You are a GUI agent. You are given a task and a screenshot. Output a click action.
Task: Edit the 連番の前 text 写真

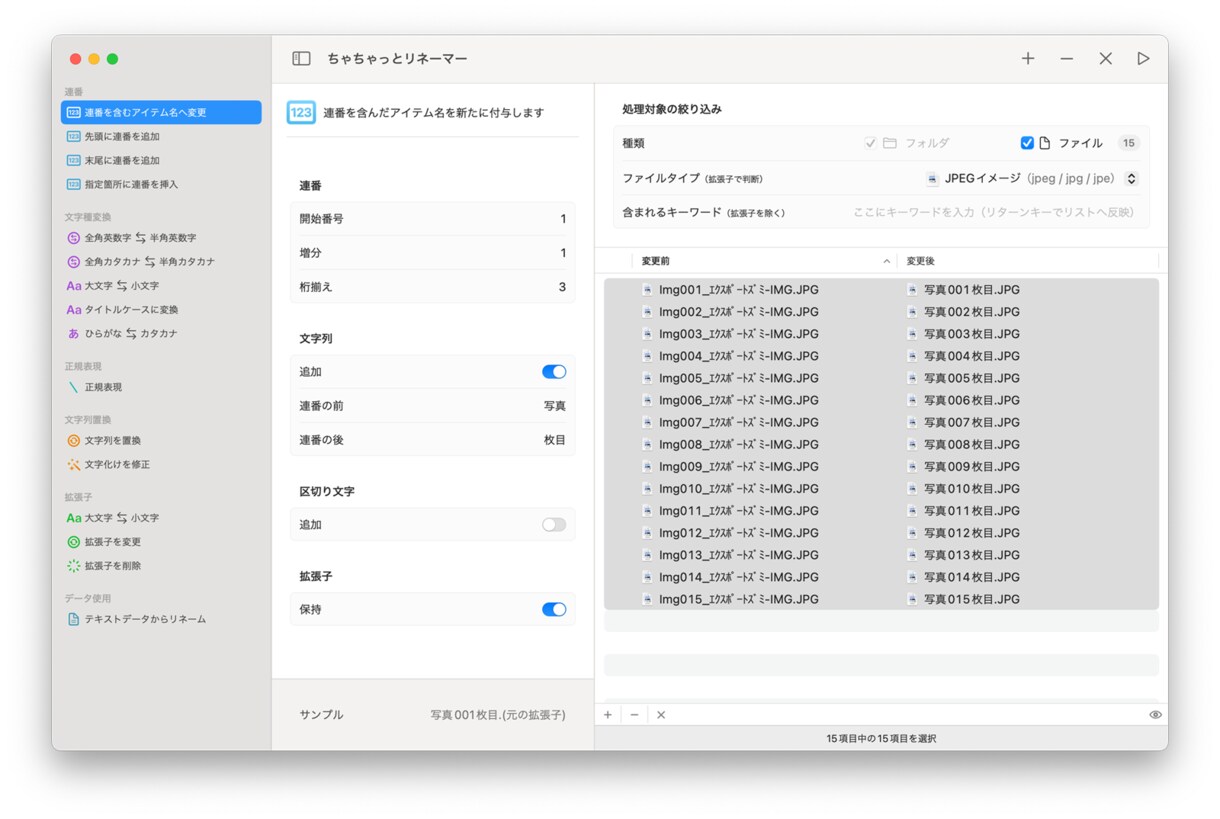(555, 406)
